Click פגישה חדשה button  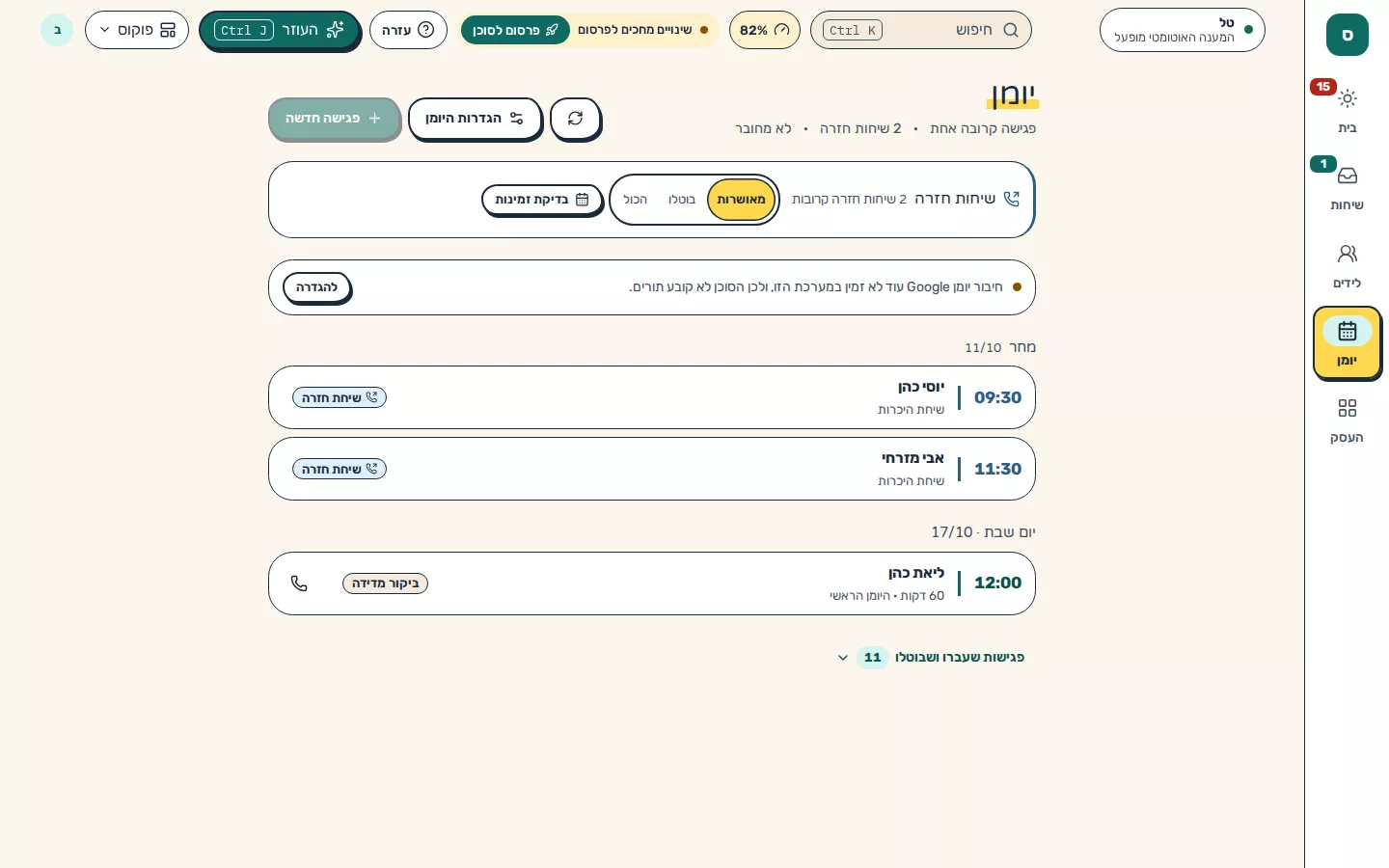[334, 119]
